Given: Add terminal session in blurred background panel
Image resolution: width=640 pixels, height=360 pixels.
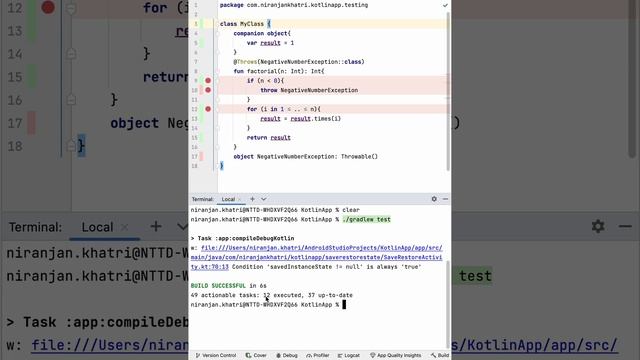Looking at the screenshot, I should point(156,227).
